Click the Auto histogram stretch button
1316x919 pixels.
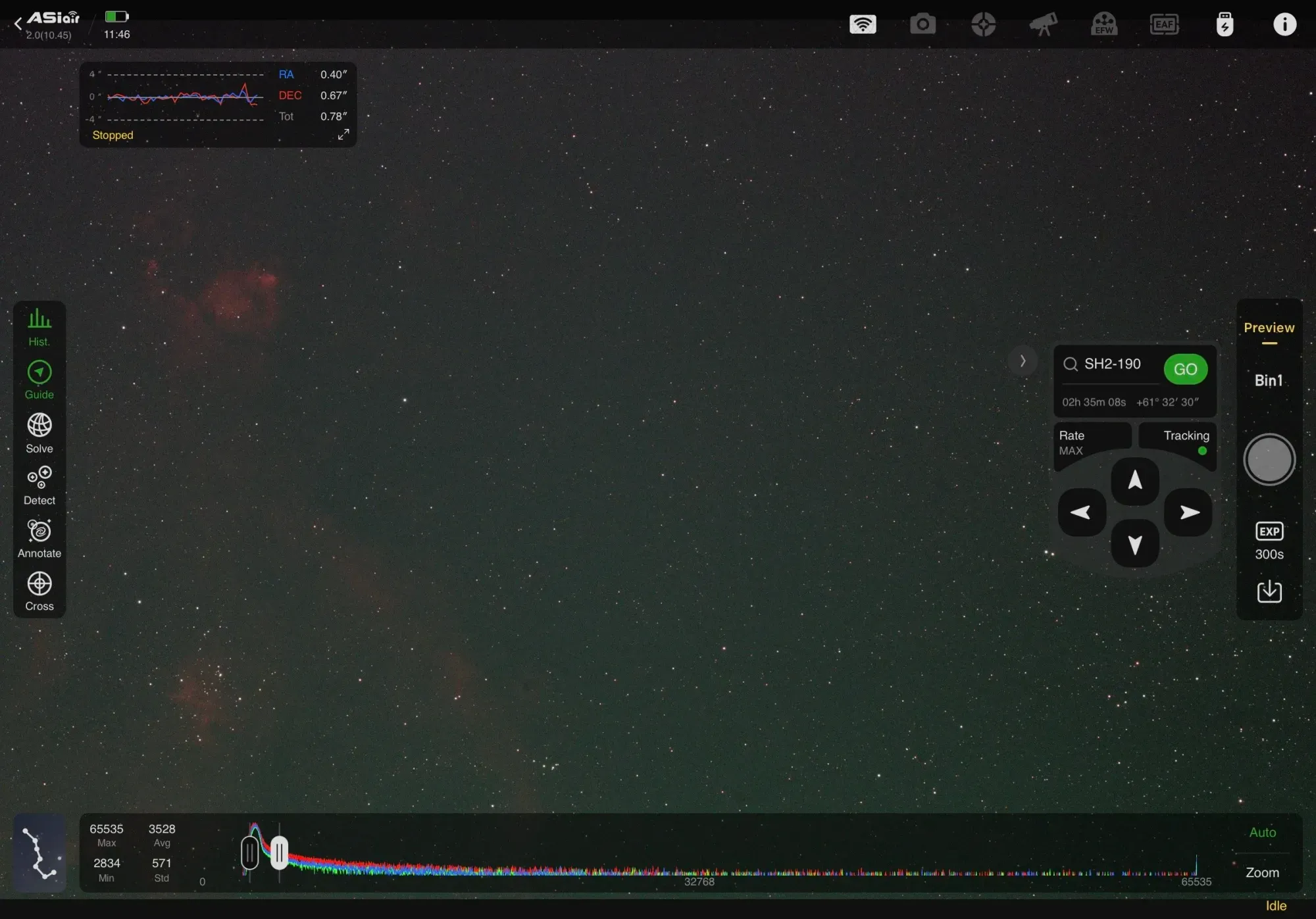click(1262, 832)
